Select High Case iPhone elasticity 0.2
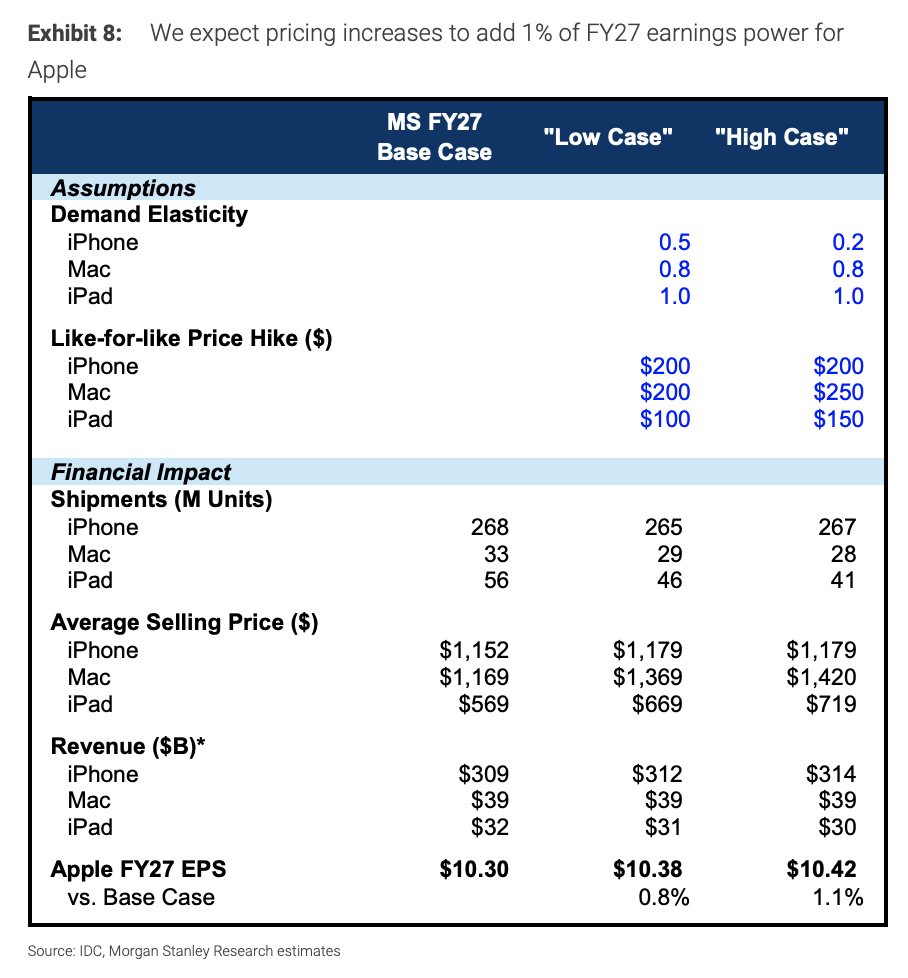Image resolution: width=908 pixels, height=978 pixels. point(848,242)
